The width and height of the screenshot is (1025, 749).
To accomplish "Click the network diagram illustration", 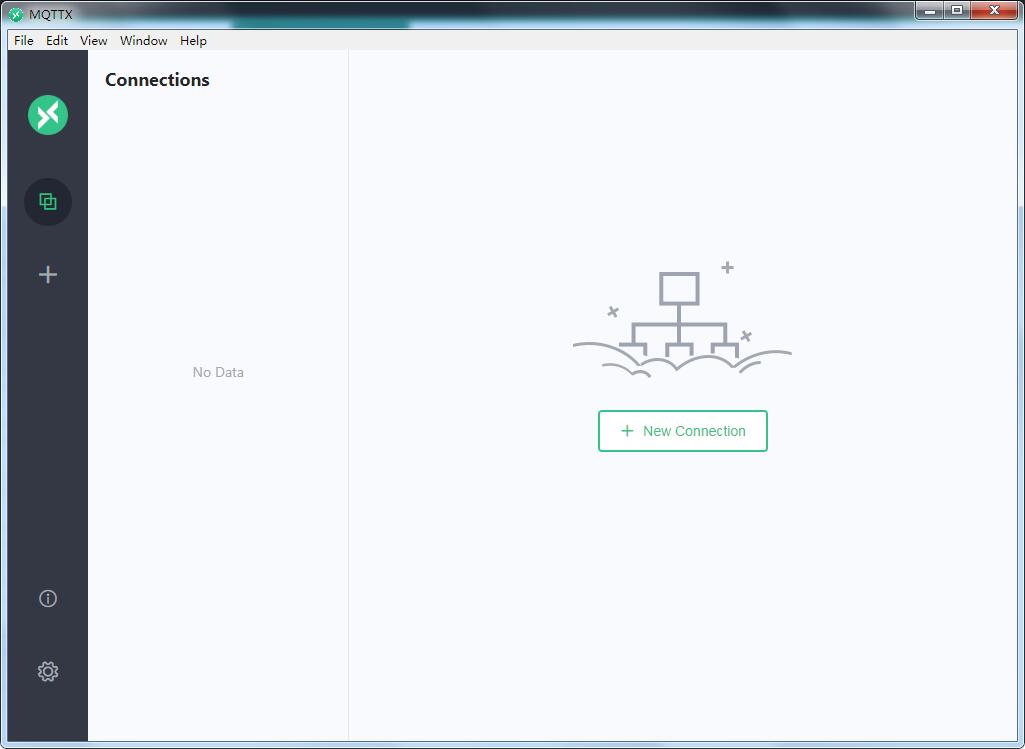I will point(680,322).
